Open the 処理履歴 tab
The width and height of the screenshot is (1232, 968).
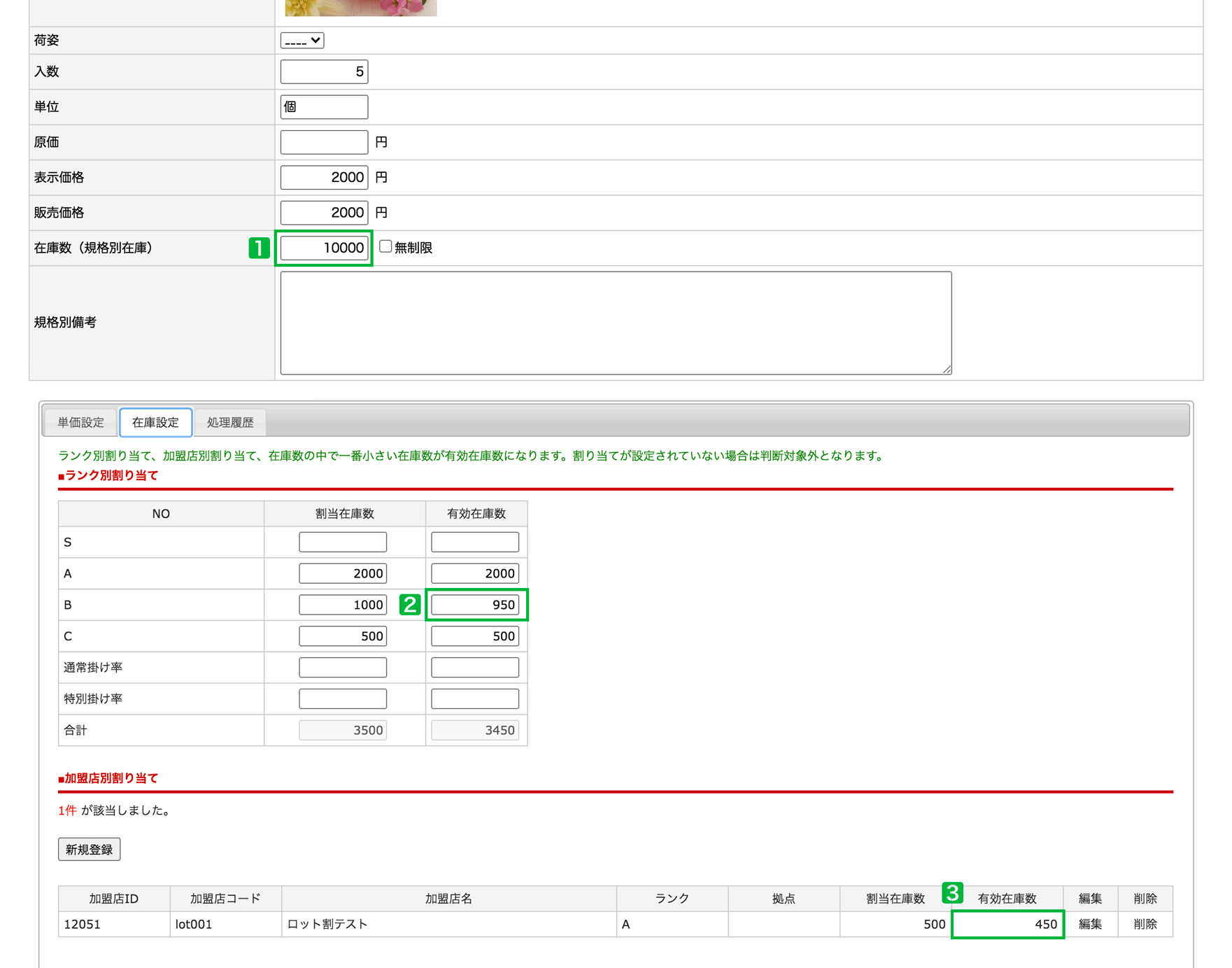[x=230, y=422]
